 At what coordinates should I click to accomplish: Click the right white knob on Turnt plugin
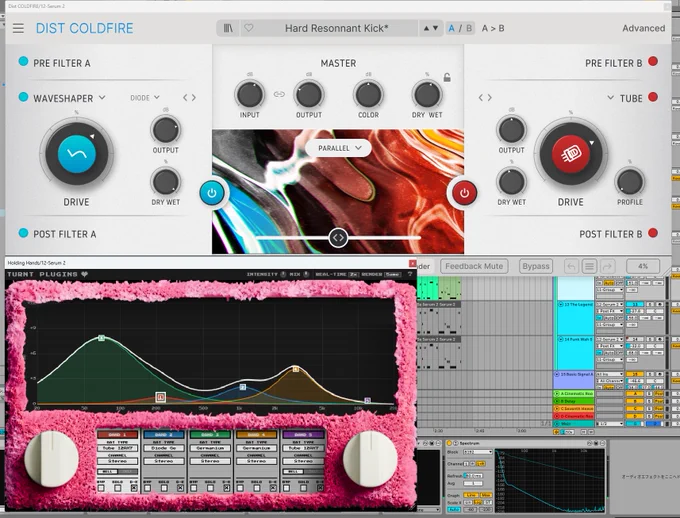(x=370, y=459)
